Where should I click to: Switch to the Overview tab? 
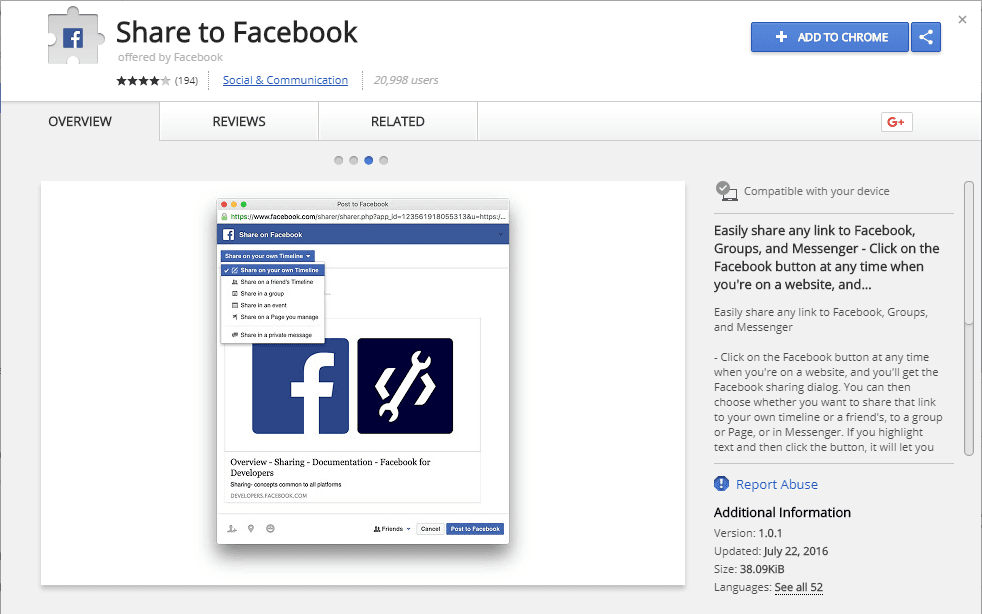(80, 122)
